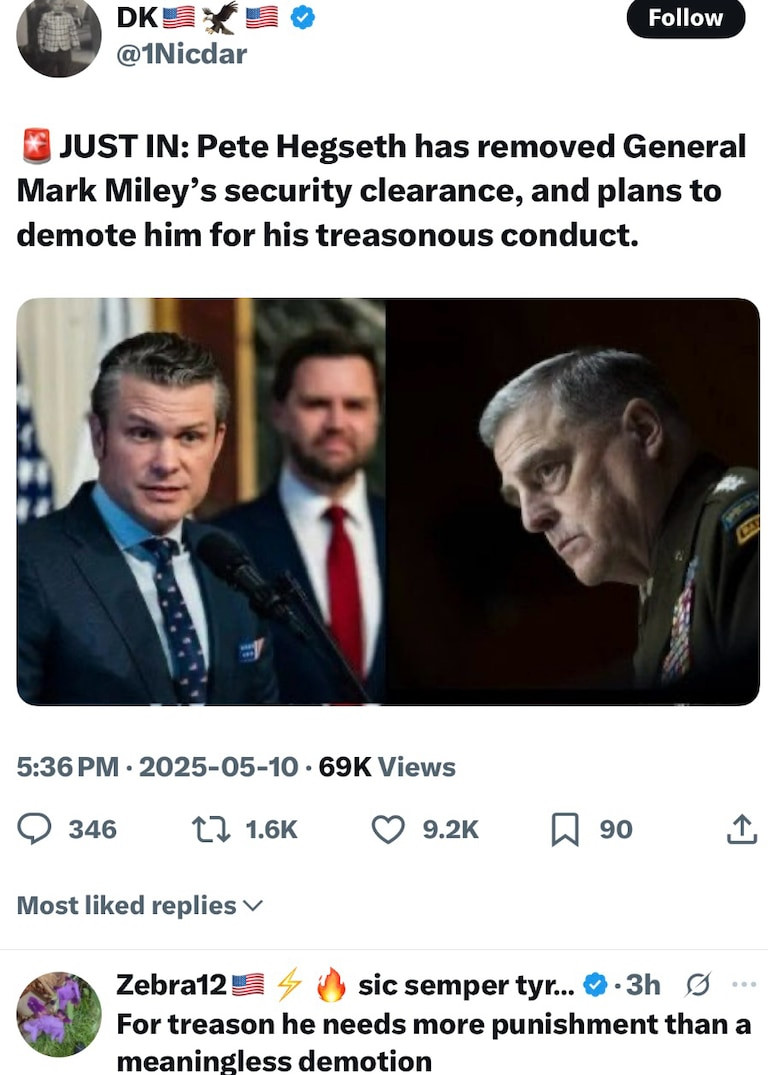Bookmark this post
768x1075 pixels.
click(x=566, y=829)
